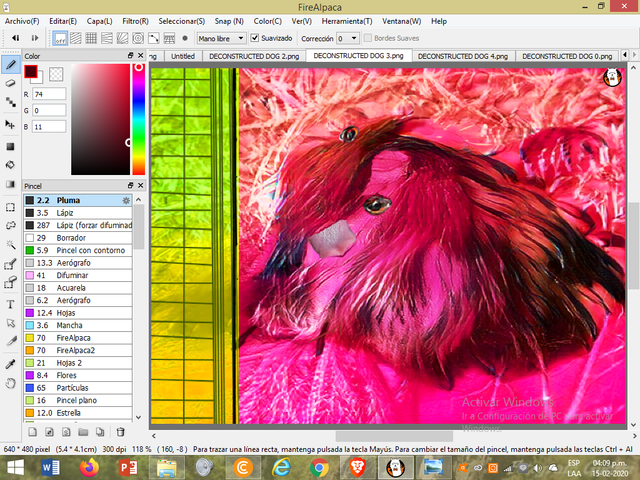Uncheck the Suavizado checkbox

point(255,38)
